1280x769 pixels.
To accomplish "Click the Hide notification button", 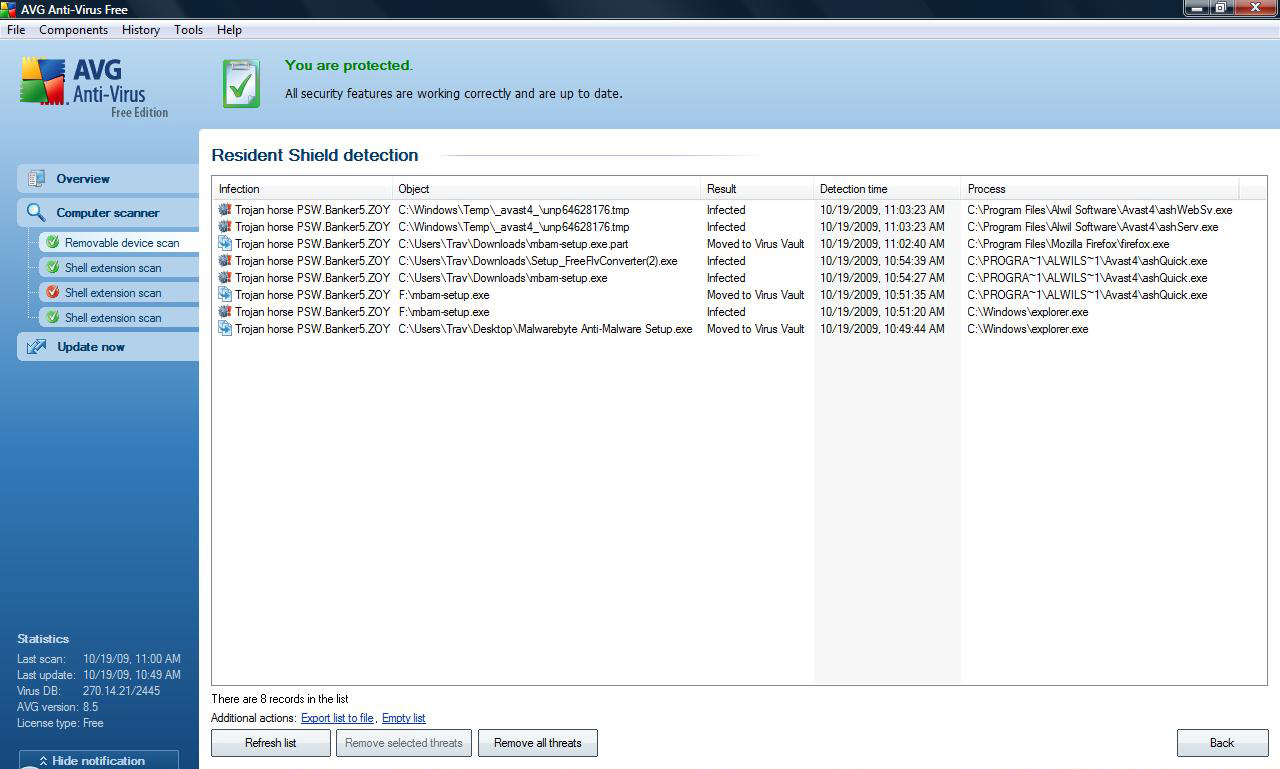I will coord(99,760).
